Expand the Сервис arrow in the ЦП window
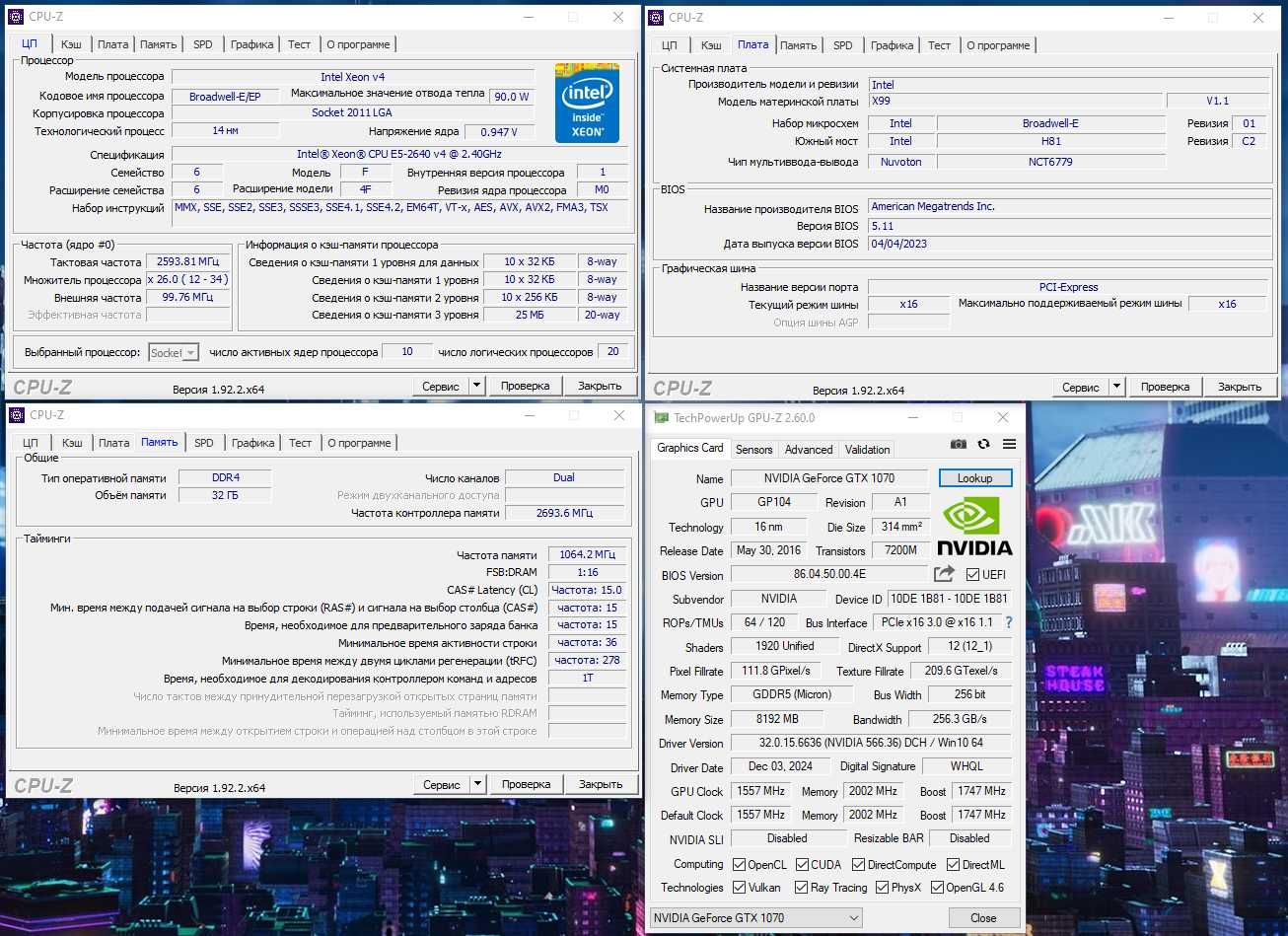 (477, 386)
